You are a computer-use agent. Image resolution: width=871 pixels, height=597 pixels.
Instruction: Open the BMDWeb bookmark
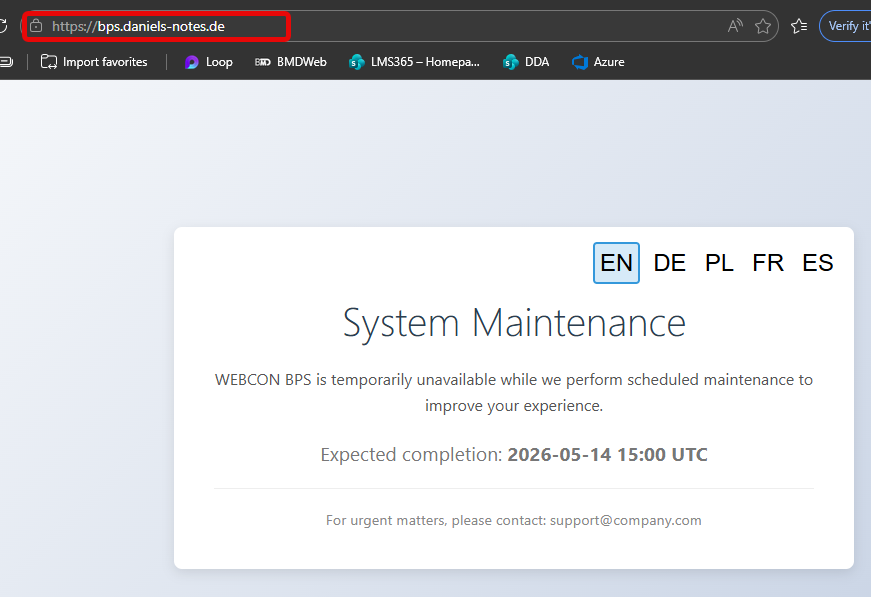coord(291,62)
